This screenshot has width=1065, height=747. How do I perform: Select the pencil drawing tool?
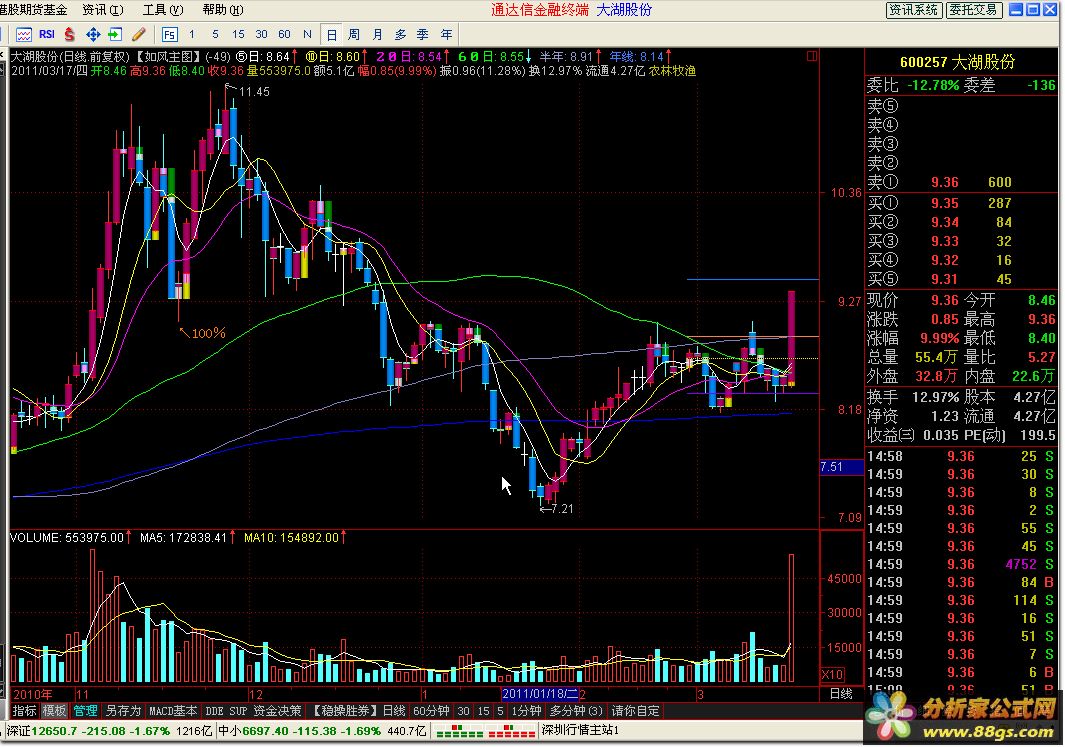coord(139,34)
